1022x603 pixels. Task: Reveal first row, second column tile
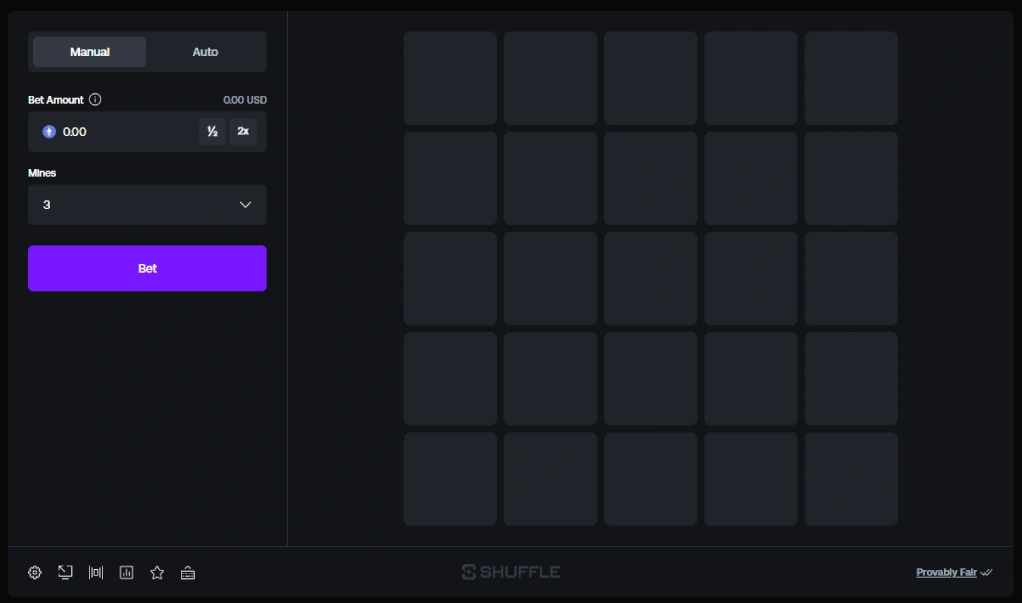coord(550,78)
